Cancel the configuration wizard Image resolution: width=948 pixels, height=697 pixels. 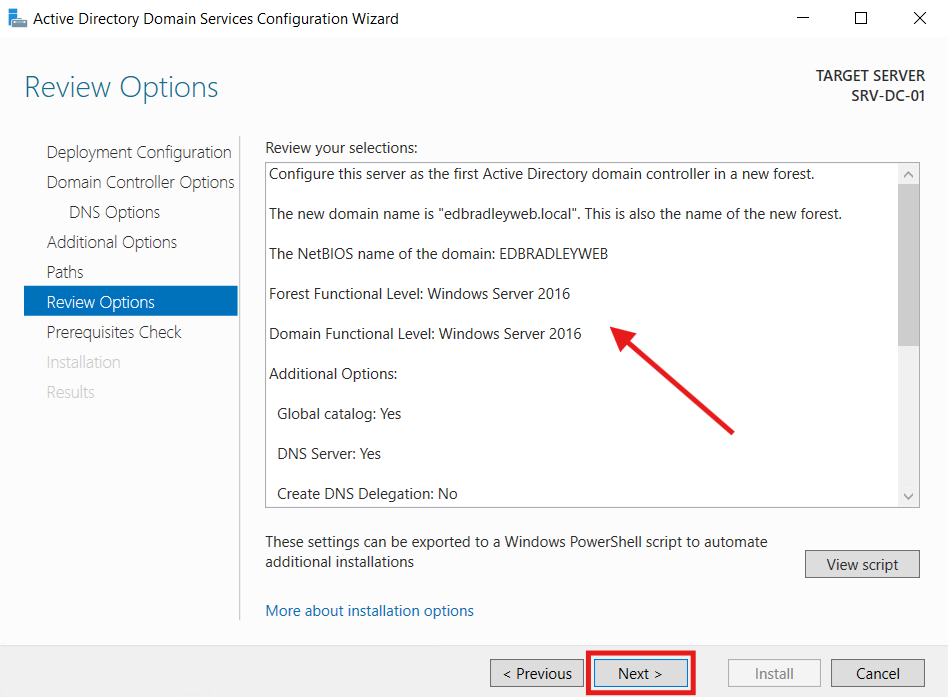point(877,673)
